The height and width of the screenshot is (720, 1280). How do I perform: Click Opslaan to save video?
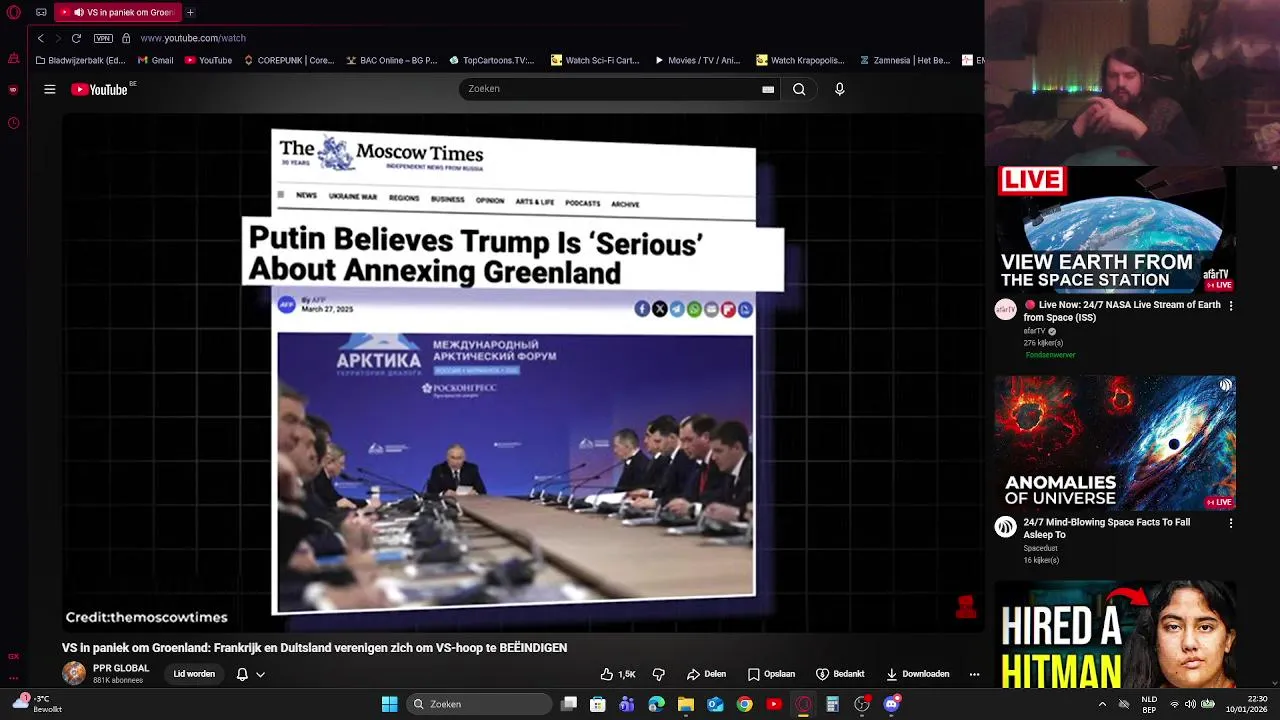(772, 674)
